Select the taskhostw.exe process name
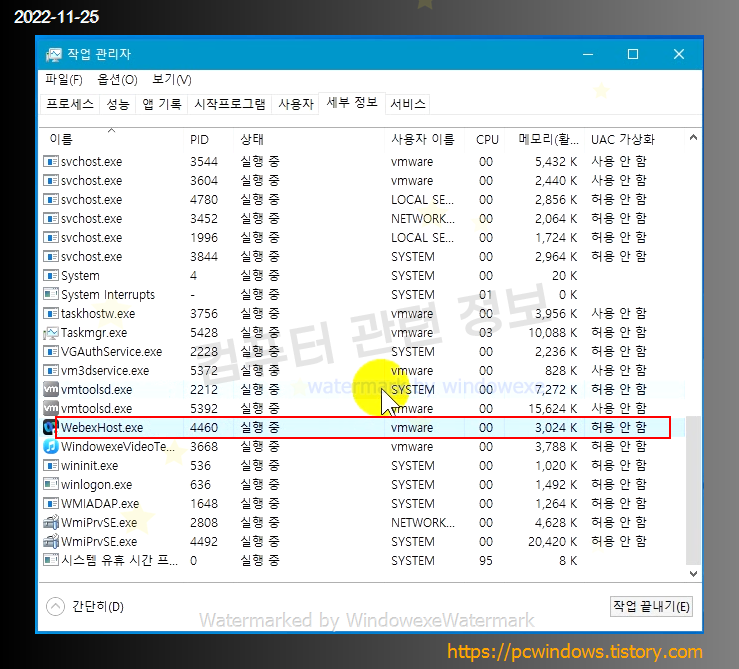The image size is (739, 669). pos(98,314)
